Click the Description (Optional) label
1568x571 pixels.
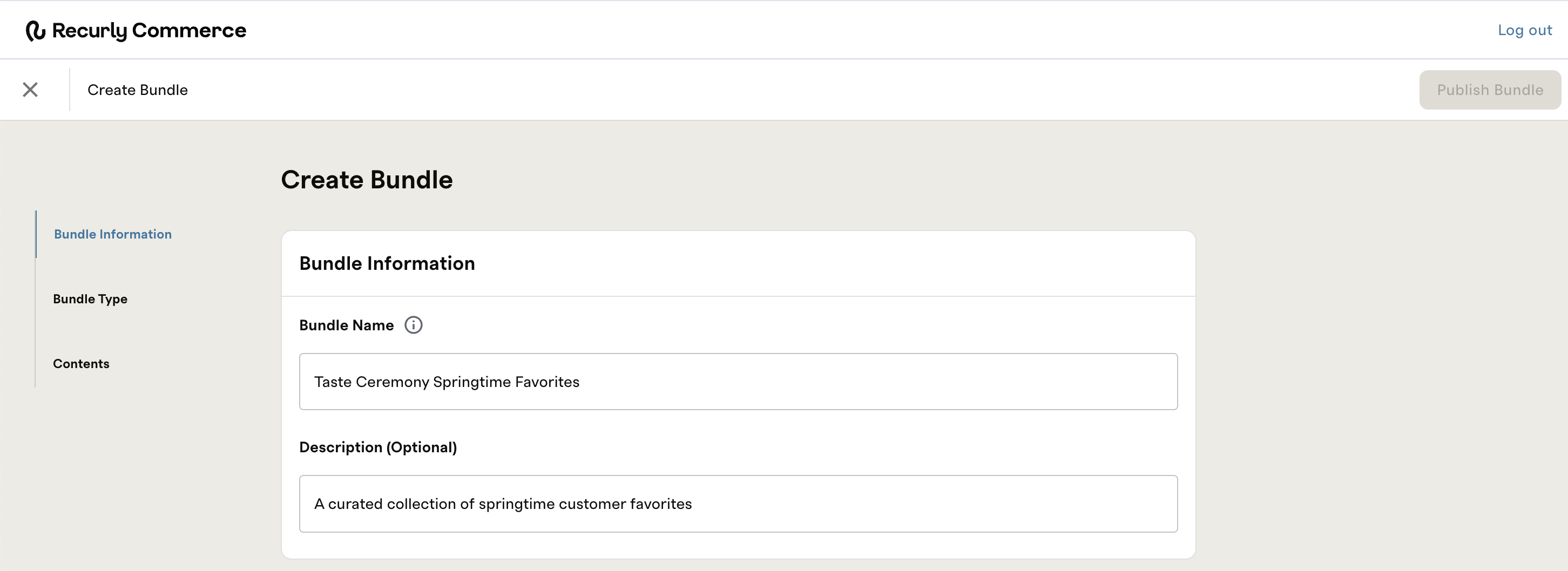point(378,447)
